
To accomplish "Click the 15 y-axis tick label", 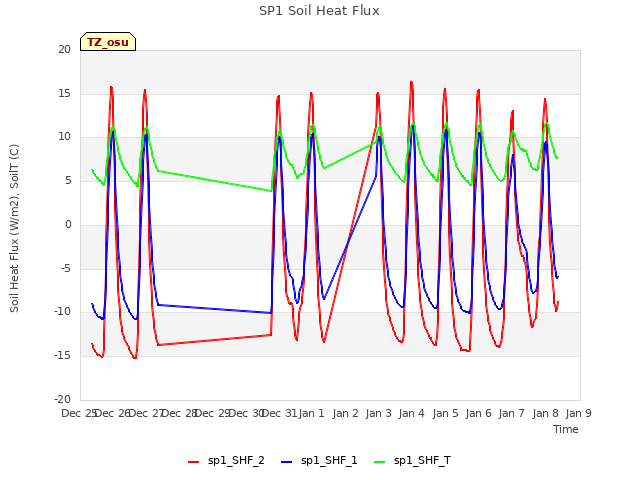I will tap(64, 93).
